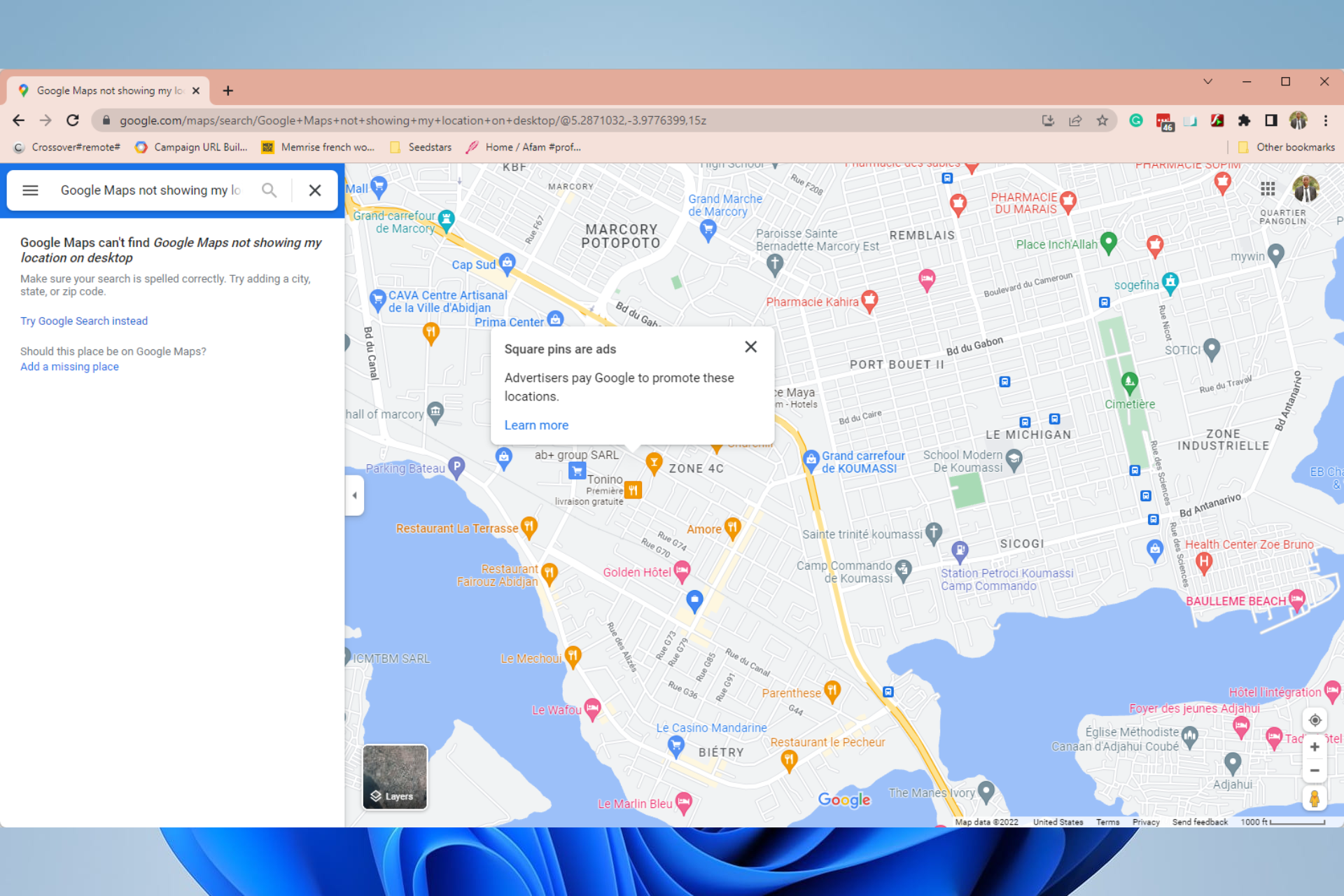Click Try Google Search instead link

coord(83,321)
